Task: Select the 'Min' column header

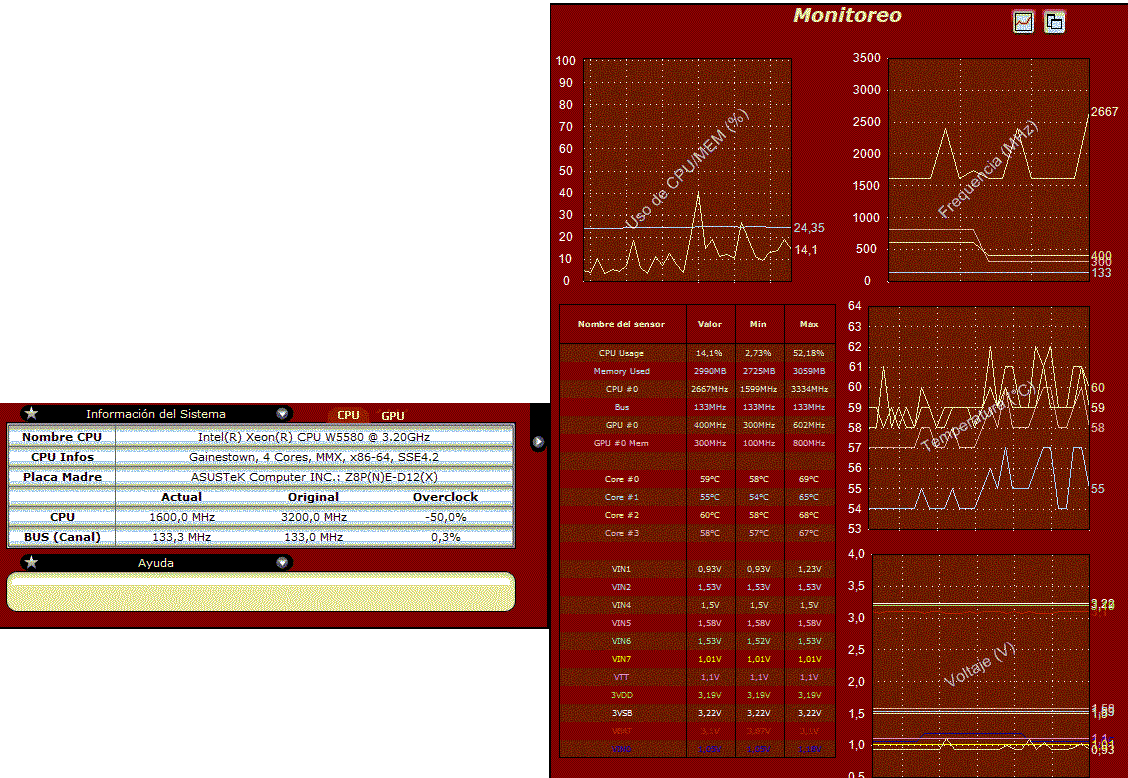Action: tap(758, 324)
